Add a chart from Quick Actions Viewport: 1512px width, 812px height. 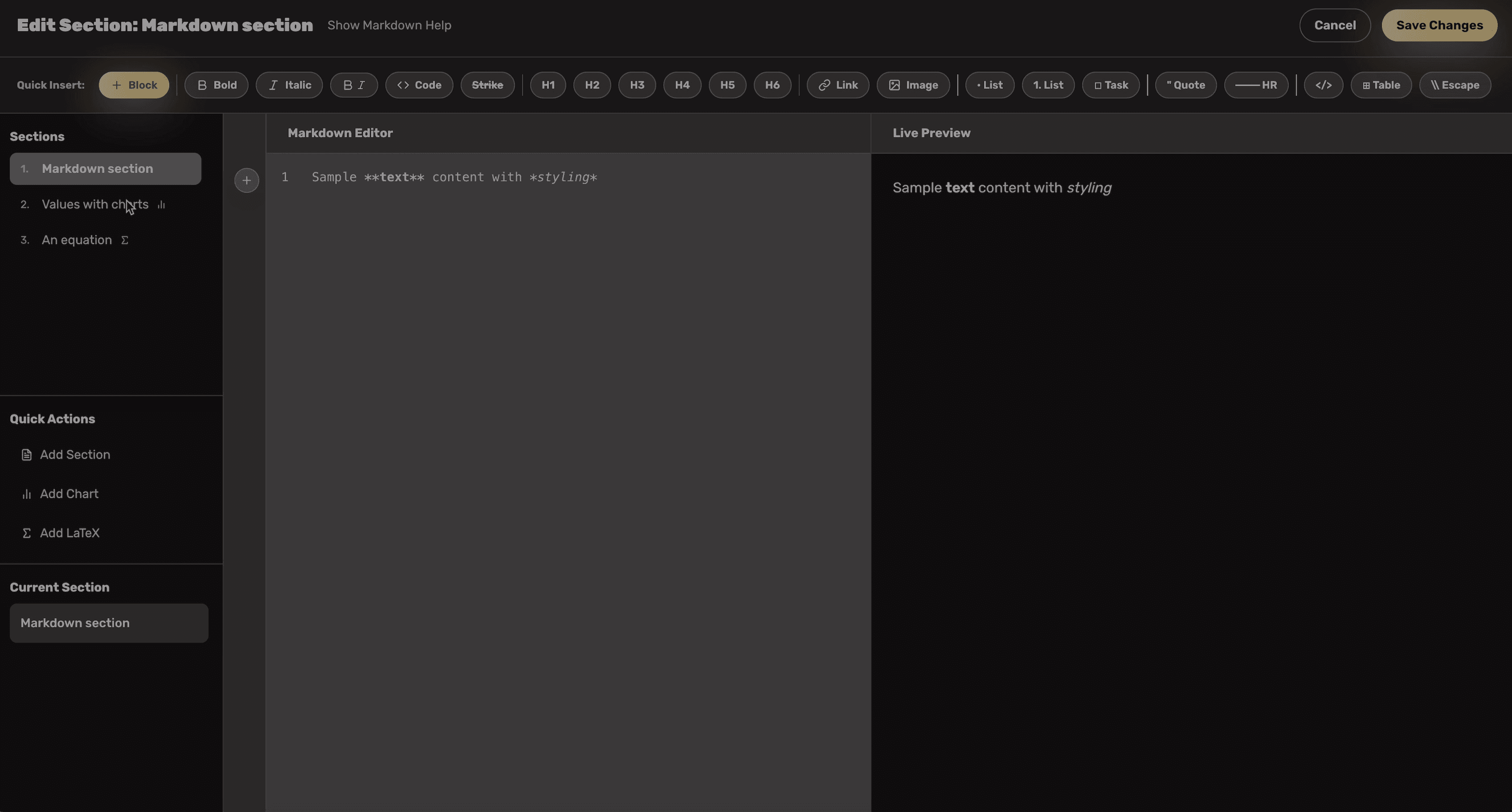pyautogui.click(x=69, y=493)
